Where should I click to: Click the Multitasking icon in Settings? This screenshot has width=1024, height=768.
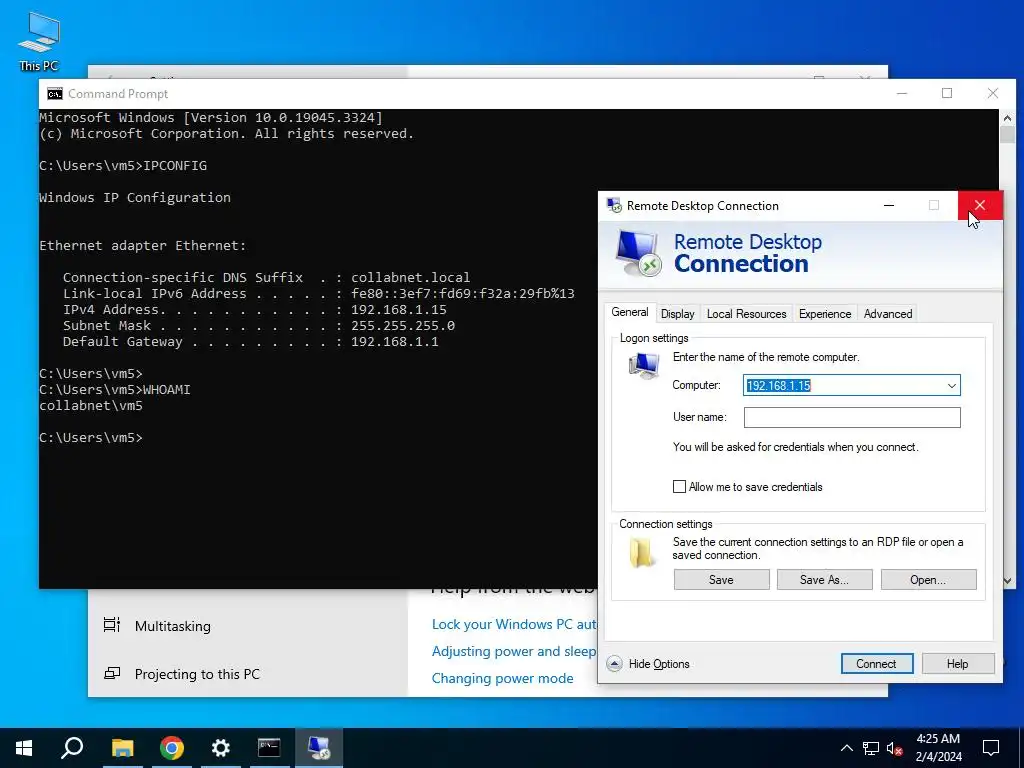pos(112,625)
